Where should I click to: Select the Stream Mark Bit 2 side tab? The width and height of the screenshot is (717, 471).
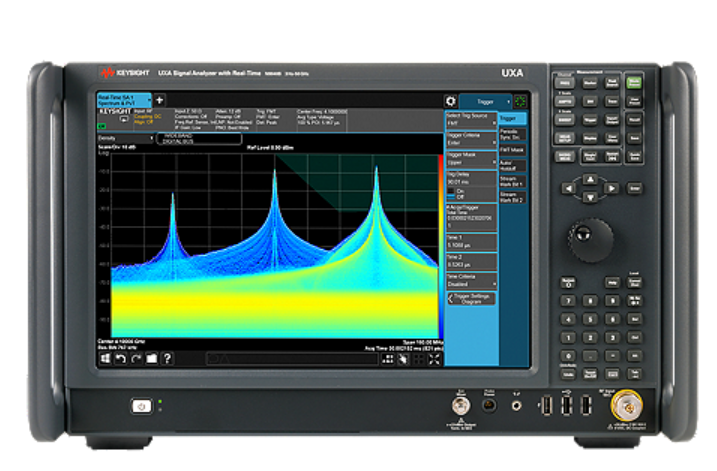tap(512, 197)
